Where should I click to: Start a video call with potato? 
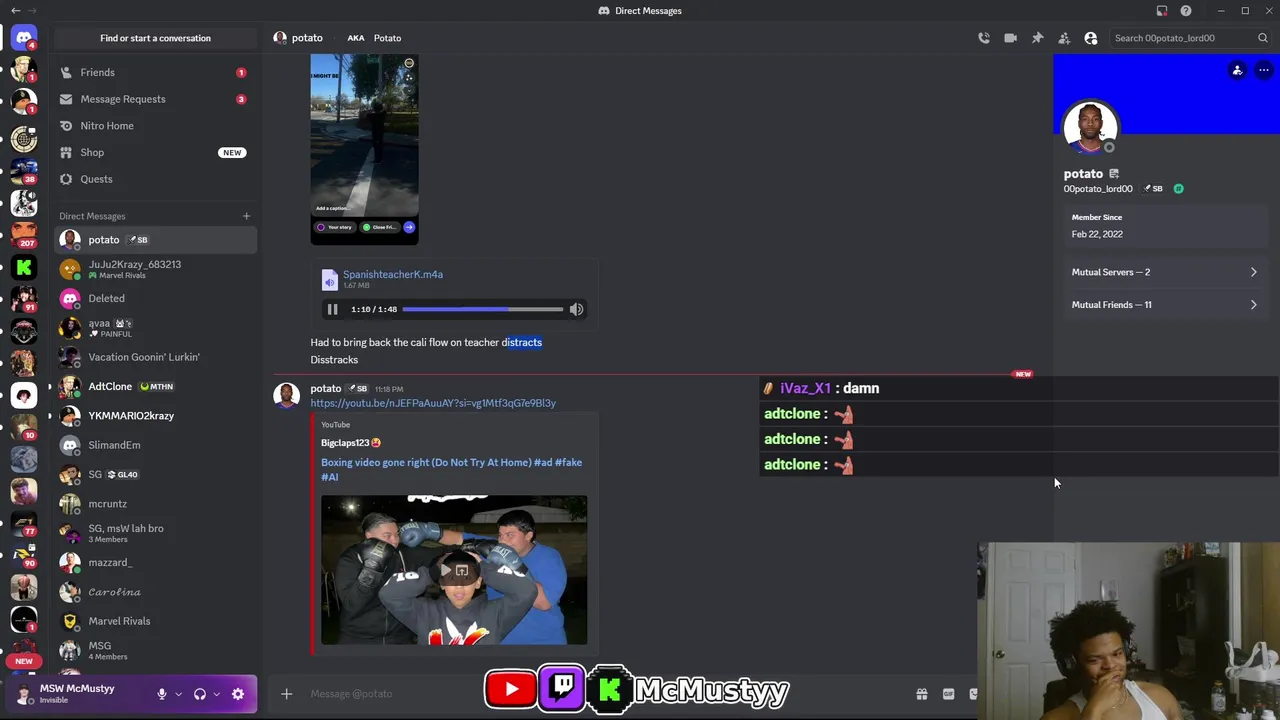tap(1010, 38)
